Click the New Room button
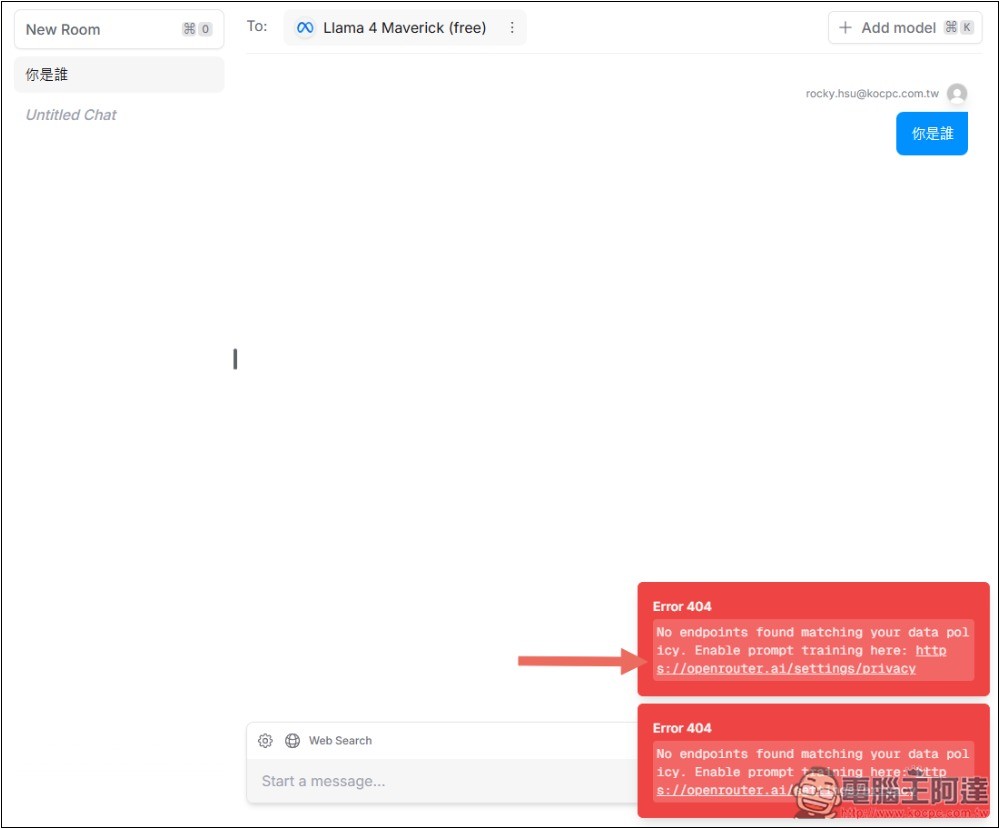The height and width of the screenshot is (829, 1000). pos(119,29)
